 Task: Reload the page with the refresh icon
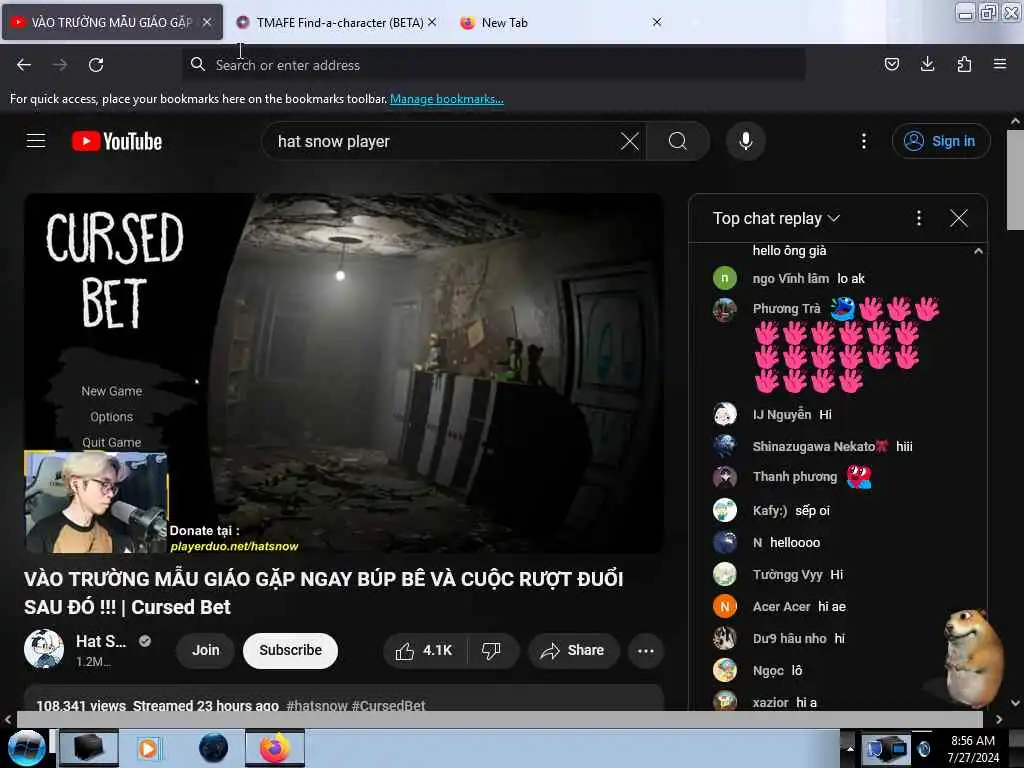coord(96,65)
